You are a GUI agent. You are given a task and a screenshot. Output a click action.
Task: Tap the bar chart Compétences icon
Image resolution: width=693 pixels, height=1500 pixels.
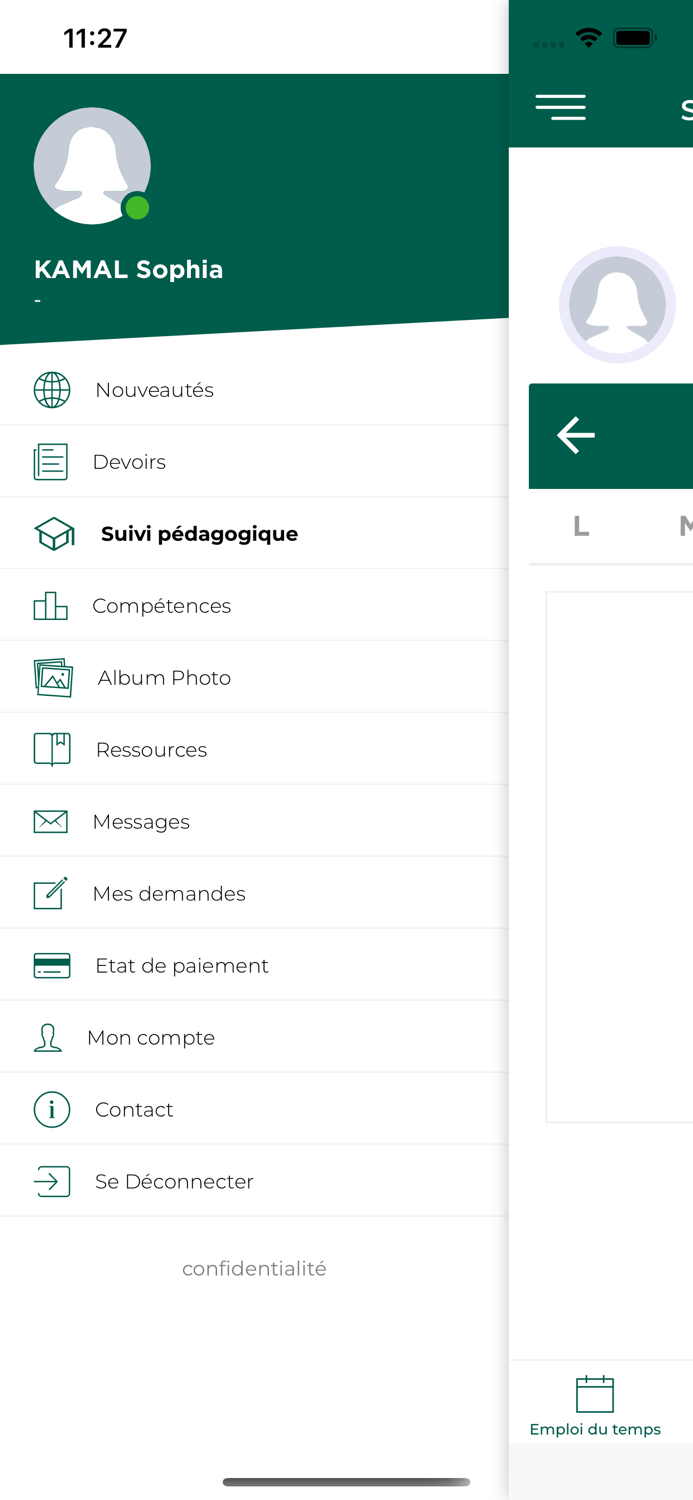[51, 606]
